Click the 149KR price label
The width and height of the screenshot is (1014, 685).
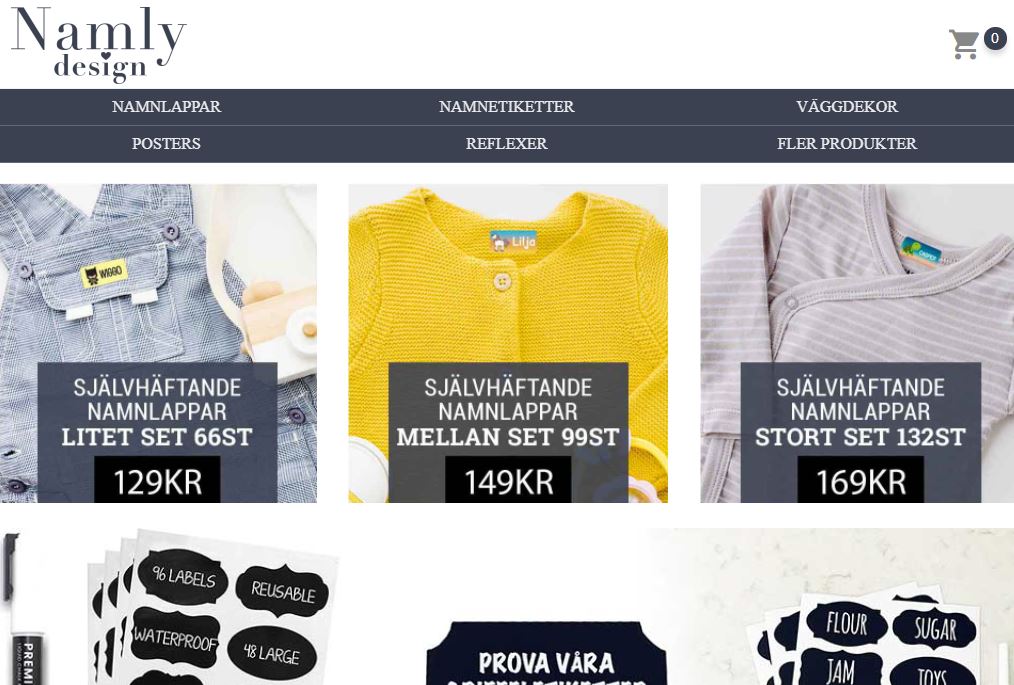click(x=508, y=481)
